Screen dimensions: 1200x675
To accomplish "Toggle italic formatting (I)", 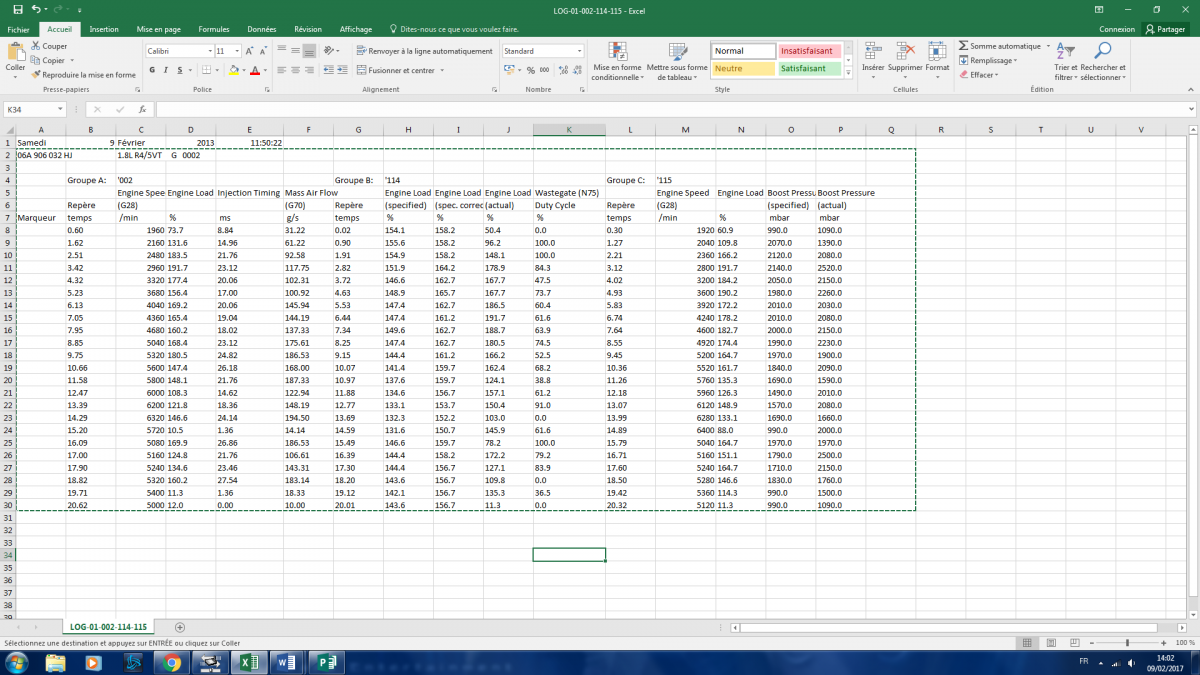I will [166, 71].
